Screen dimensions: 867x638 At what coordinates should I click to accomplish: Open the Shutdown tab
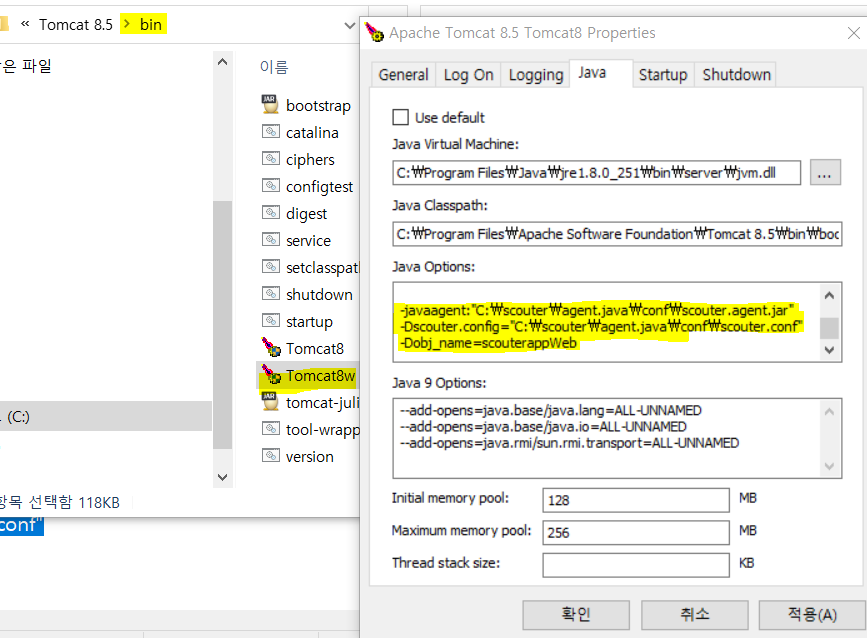[737, 75]
